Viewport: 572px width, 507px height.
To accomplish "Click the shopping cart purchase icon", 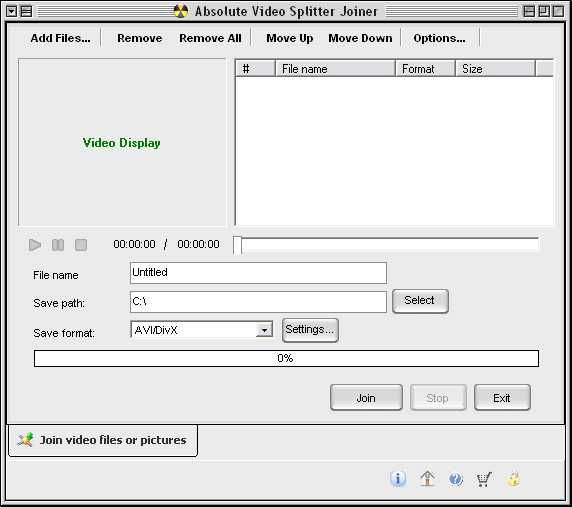I will [484, 479].
